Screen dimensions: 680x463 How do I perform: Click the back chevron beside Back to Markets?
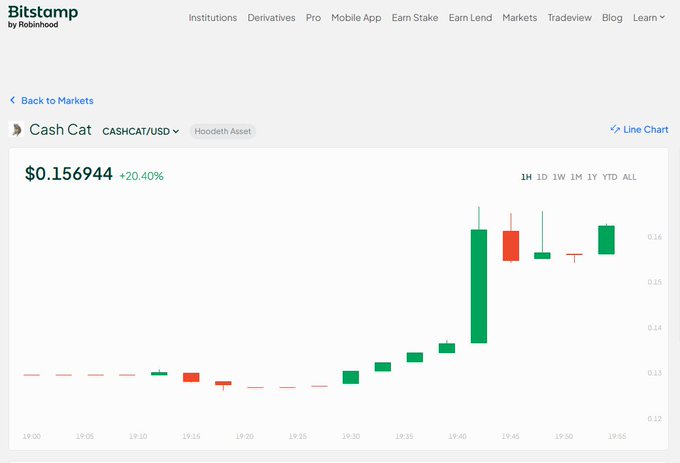[x=13, y=100]
